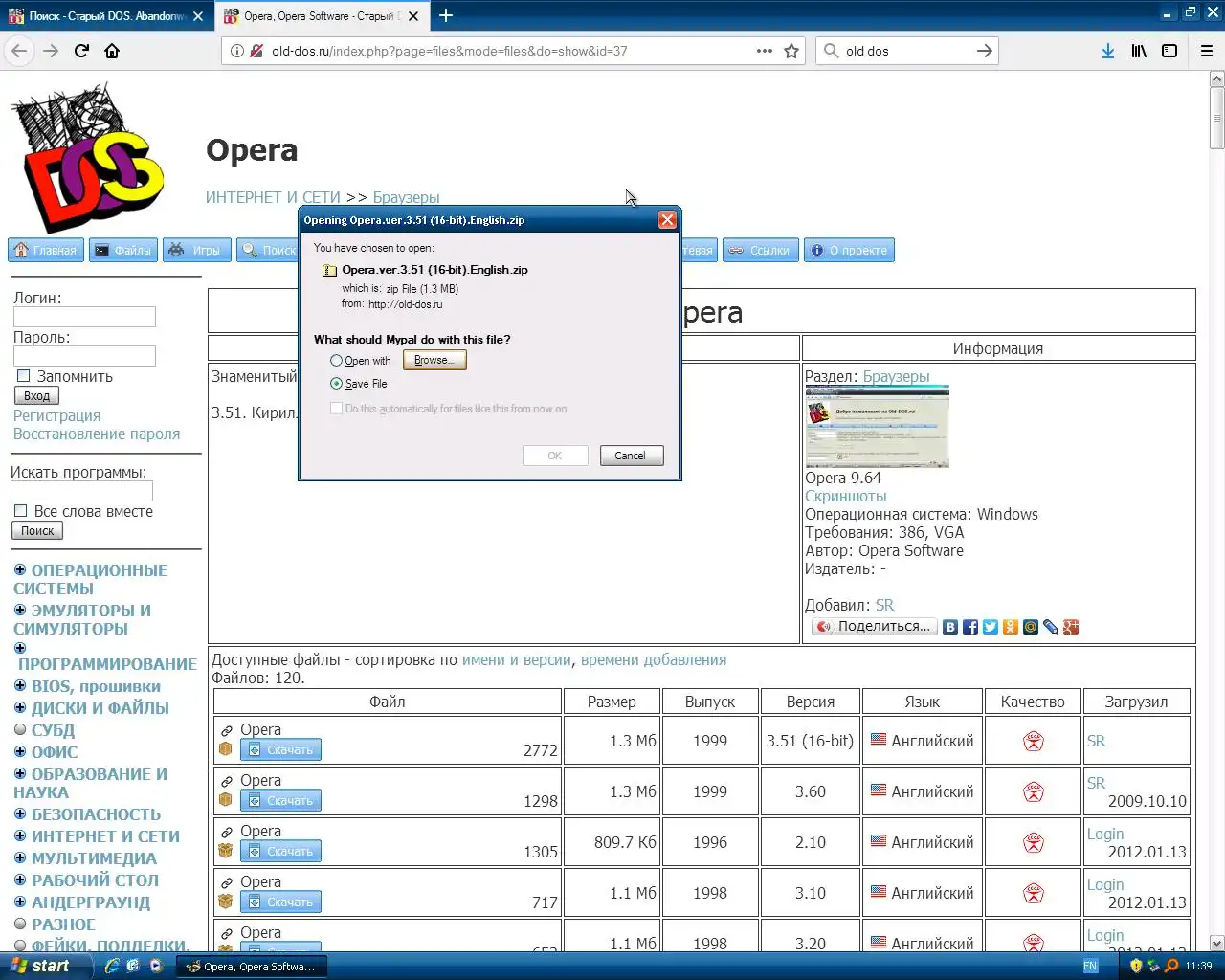
Task: Open the Ссылки site menu item
Action: click(761, 250)
